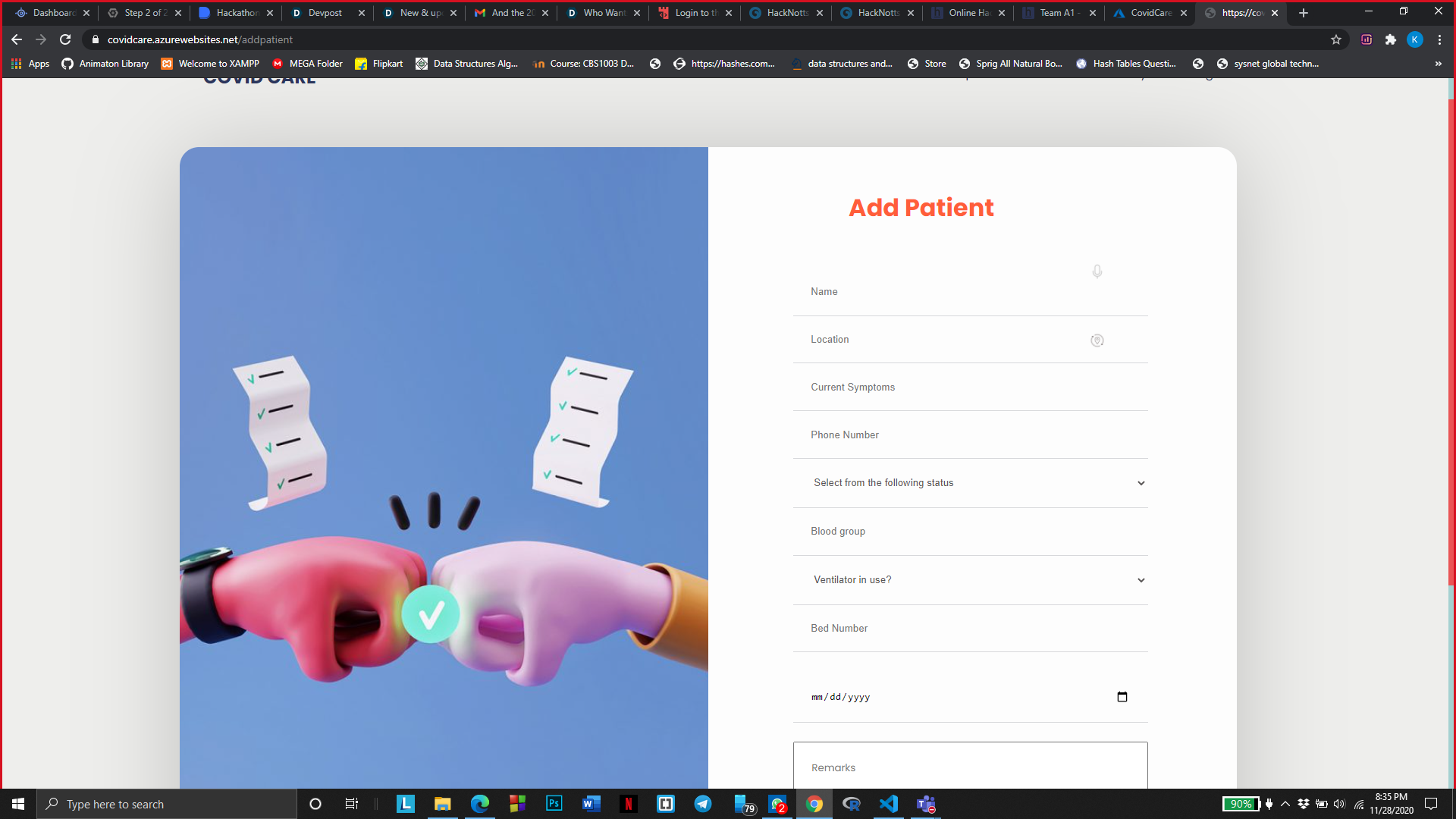
Task: Click the Phone Number input field
Action: pos(970,435)
